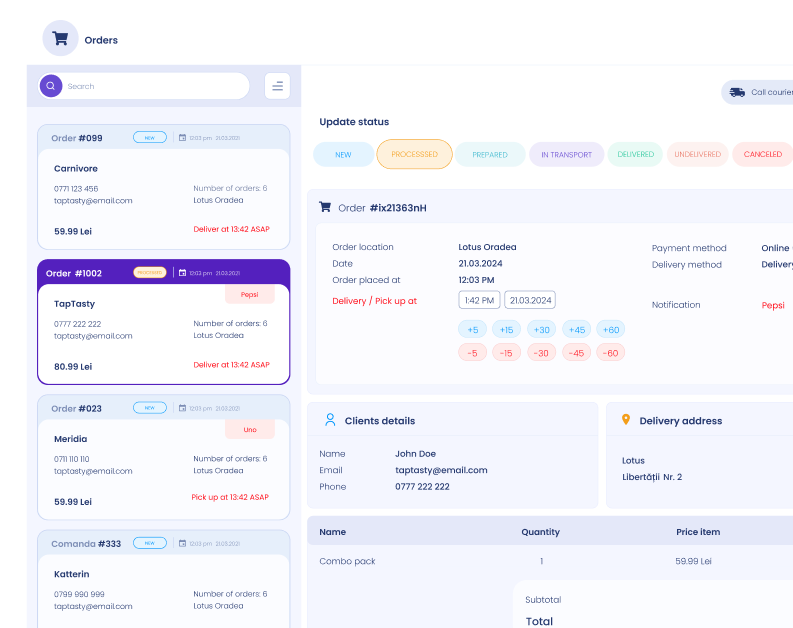
Task: Subtract 30 minutes with -30 button
Action: 541,352
